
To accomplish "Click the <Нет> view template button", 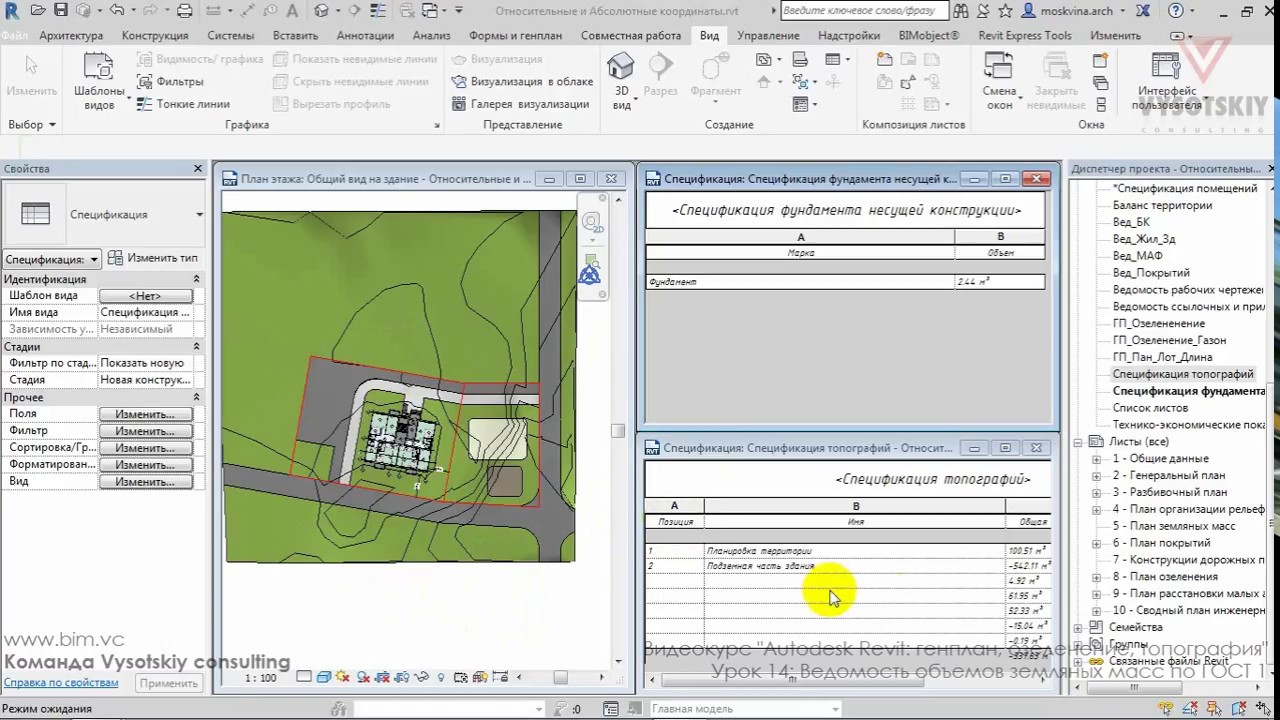I will (x=145, y=296).
